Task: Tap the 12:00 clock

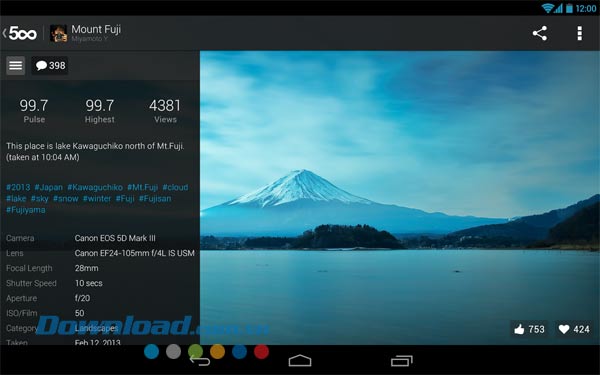Action: [x=585, y=8]
